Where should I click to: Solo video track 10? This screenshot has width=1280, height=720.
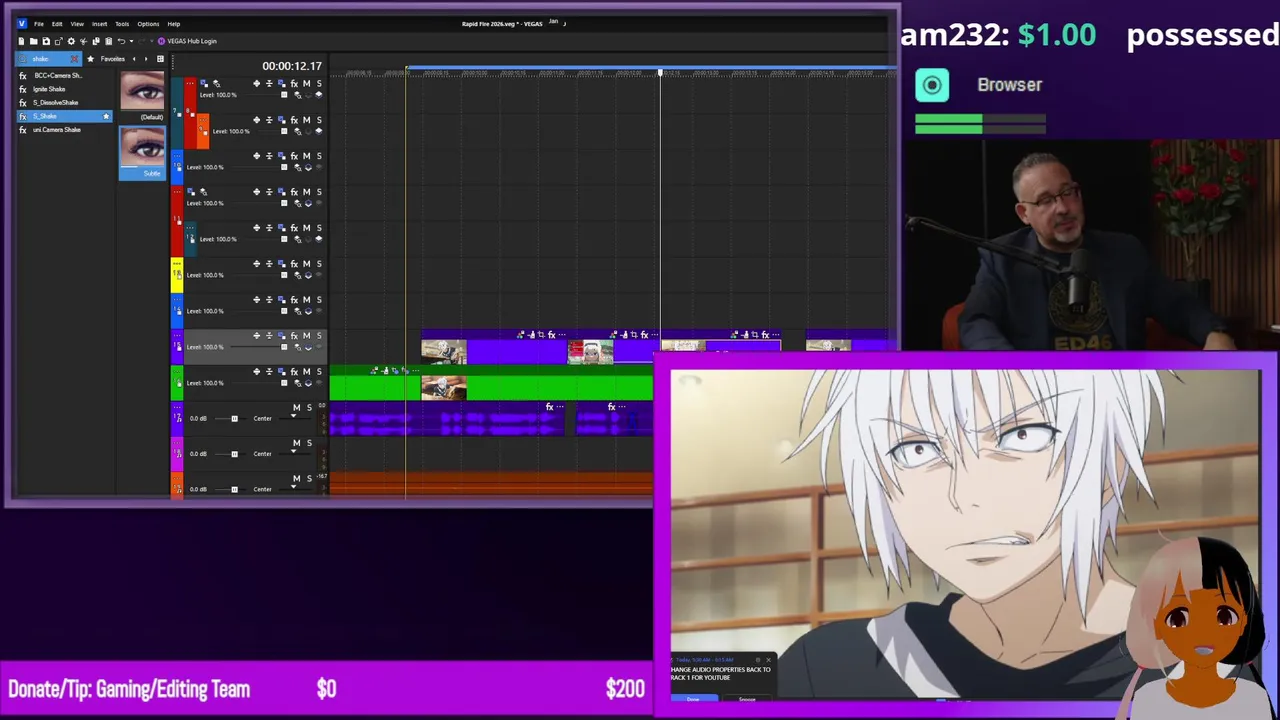tap(319, 156)
